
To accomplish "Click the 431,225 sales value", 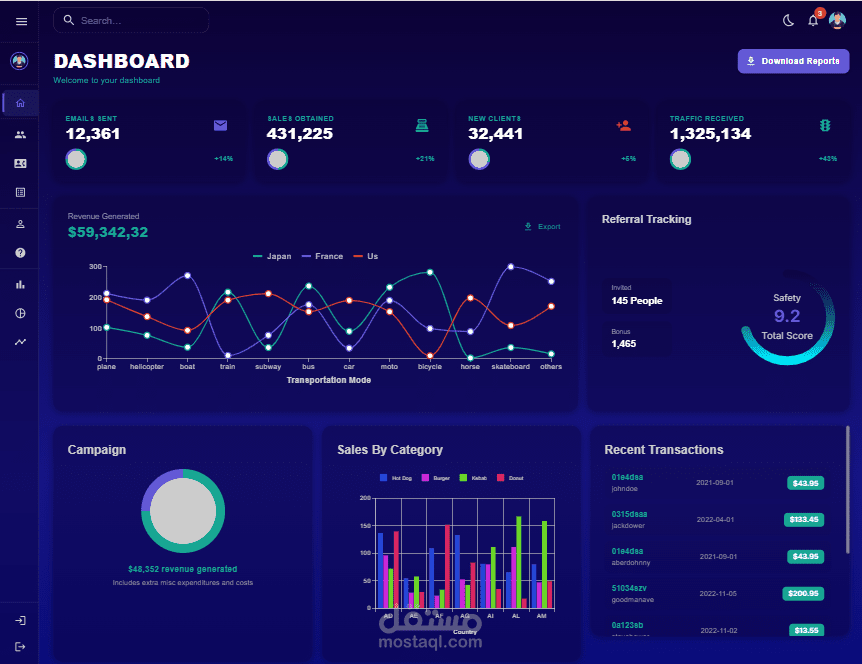I will [300, 134].
